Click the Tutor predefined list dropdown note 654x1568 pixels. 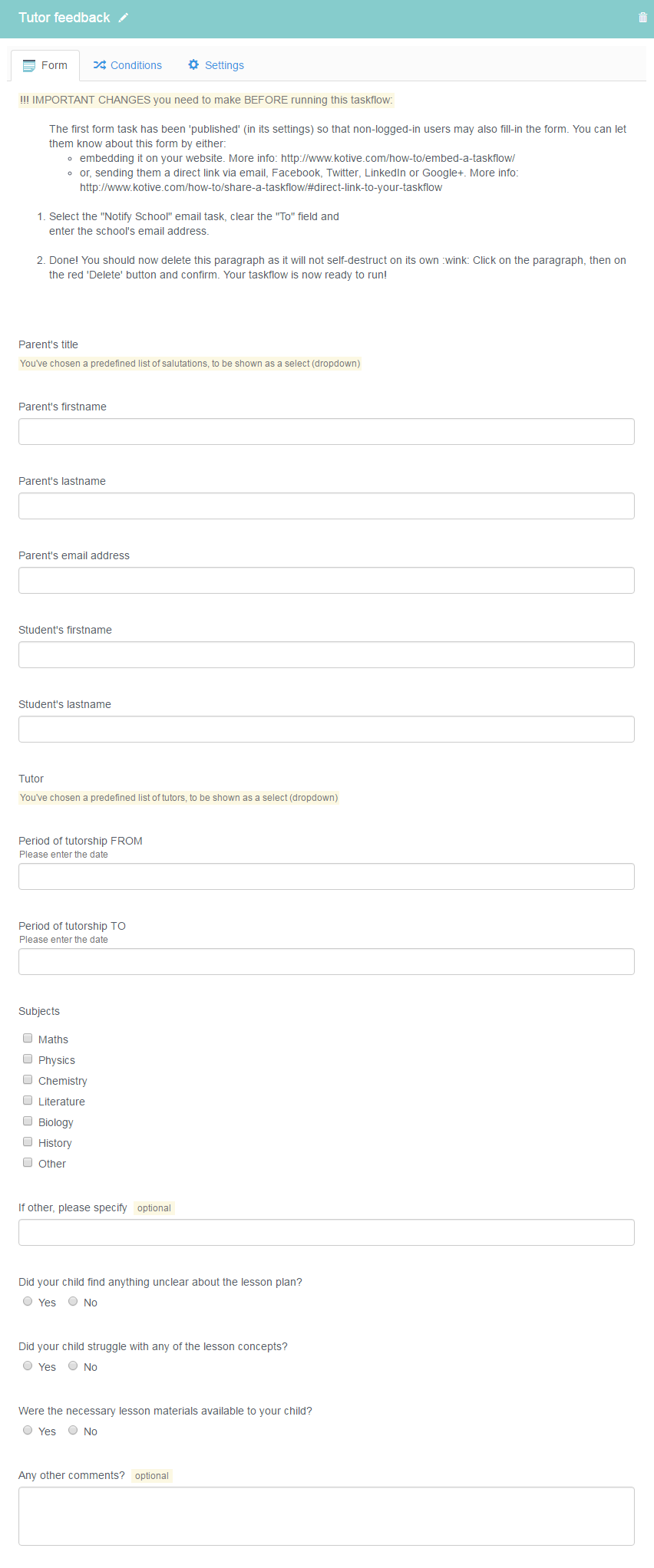pyautogui.click(x=179, y=798)
